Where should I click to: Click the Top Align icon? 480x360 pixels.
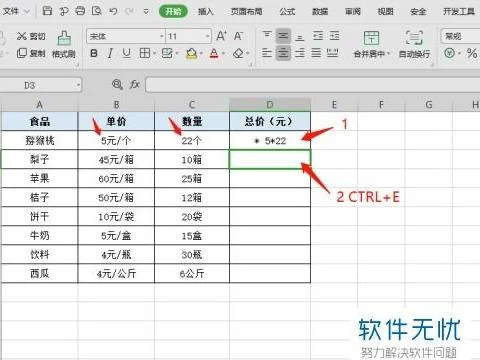267,36
